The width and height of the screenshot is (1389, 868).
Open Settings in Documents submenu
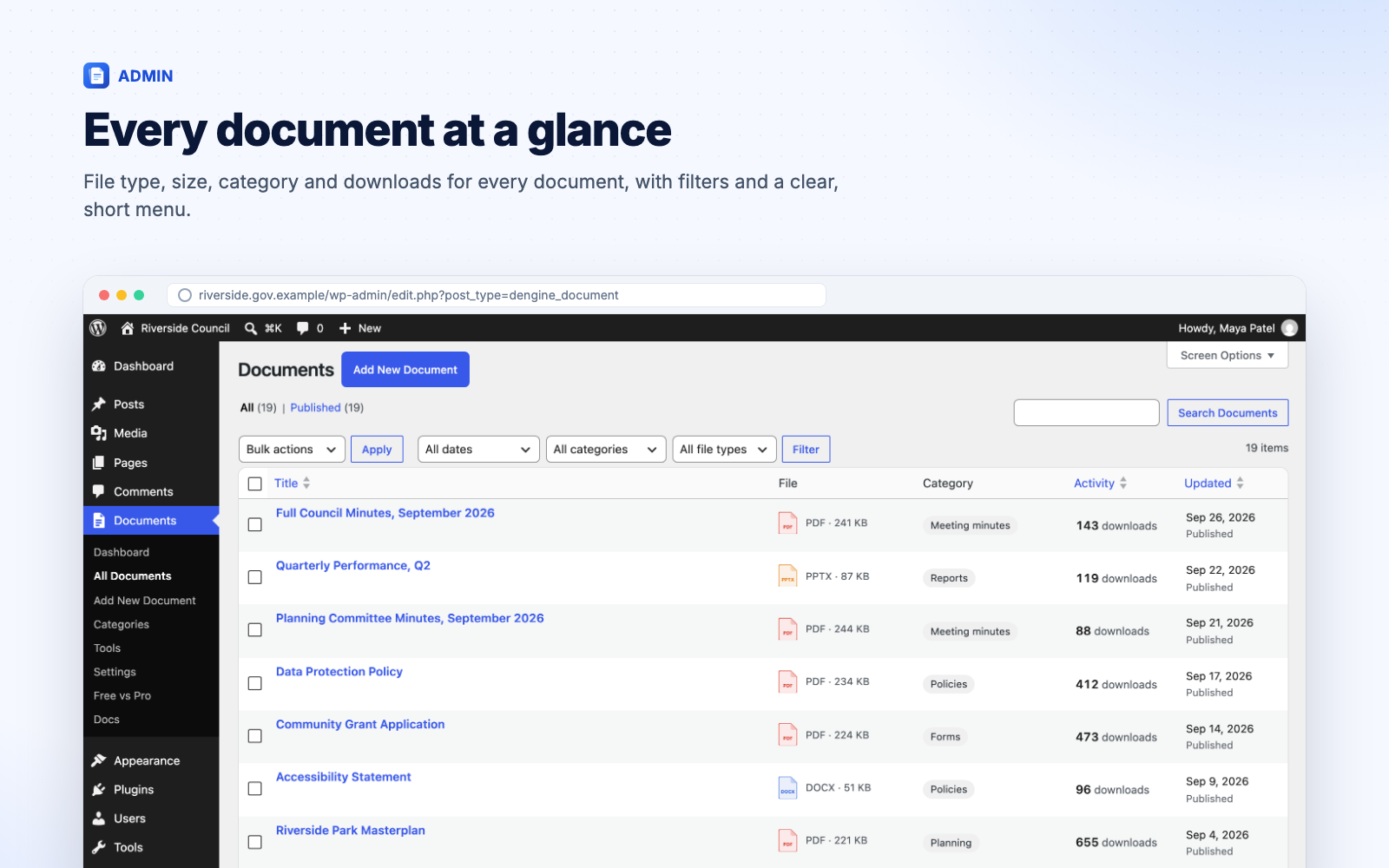click(115, 672)
